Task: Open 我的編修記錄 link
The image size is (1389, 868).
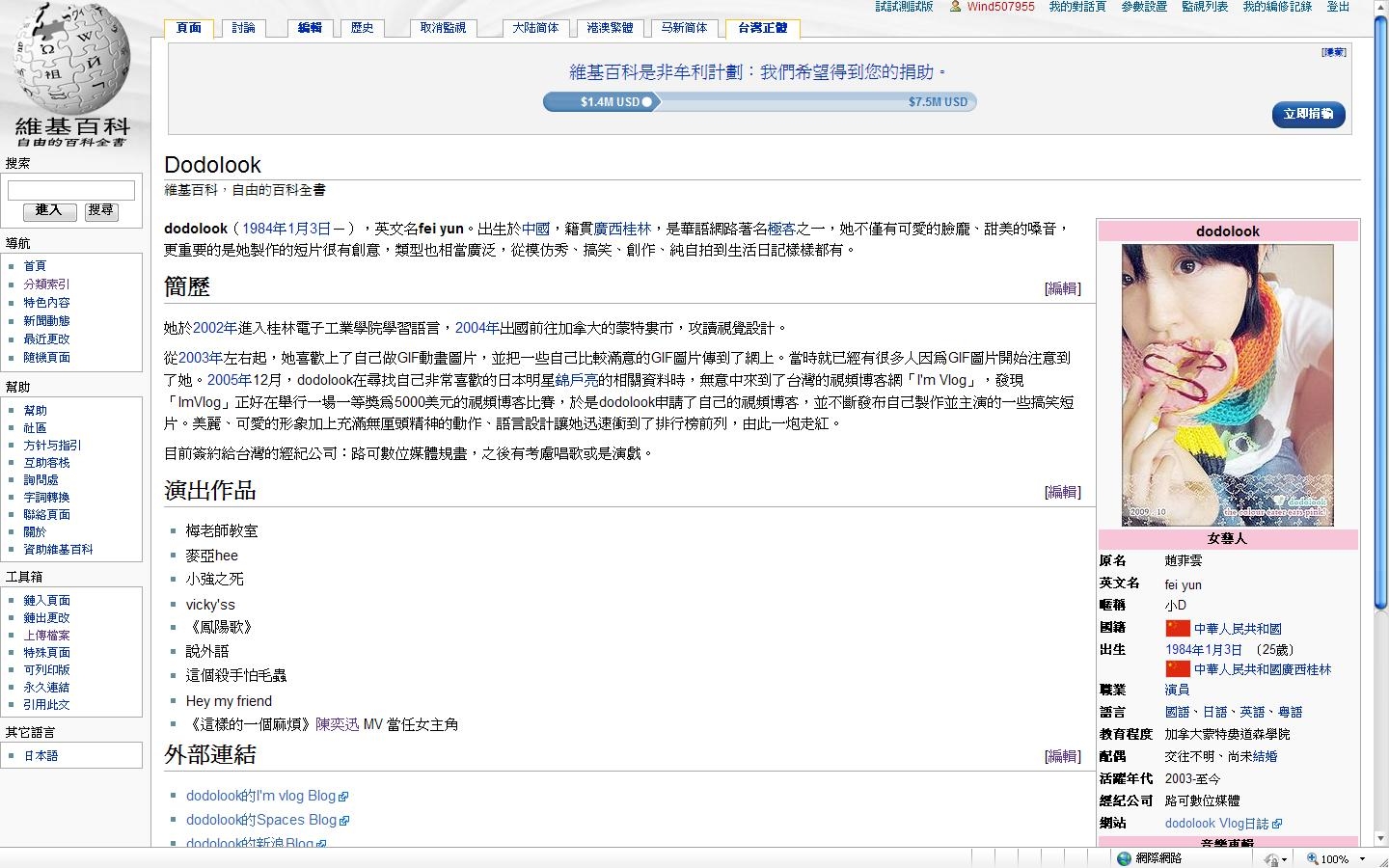Action: (1277, 7)
